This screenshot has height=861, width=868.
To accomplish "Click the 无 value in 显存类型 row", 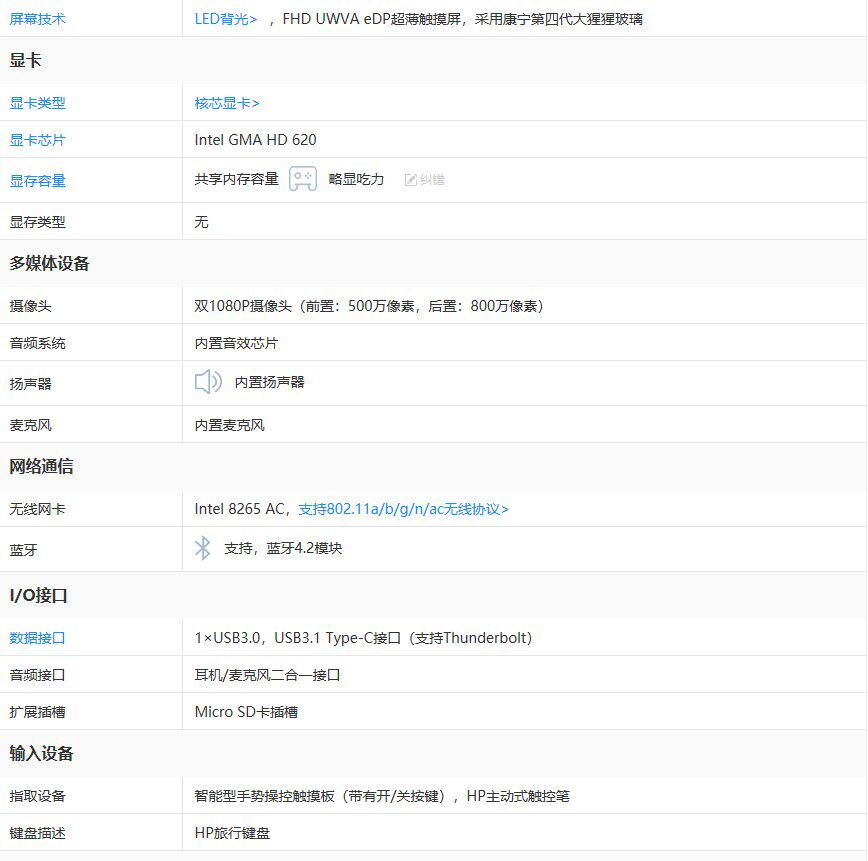I will (x=201, y=222).
